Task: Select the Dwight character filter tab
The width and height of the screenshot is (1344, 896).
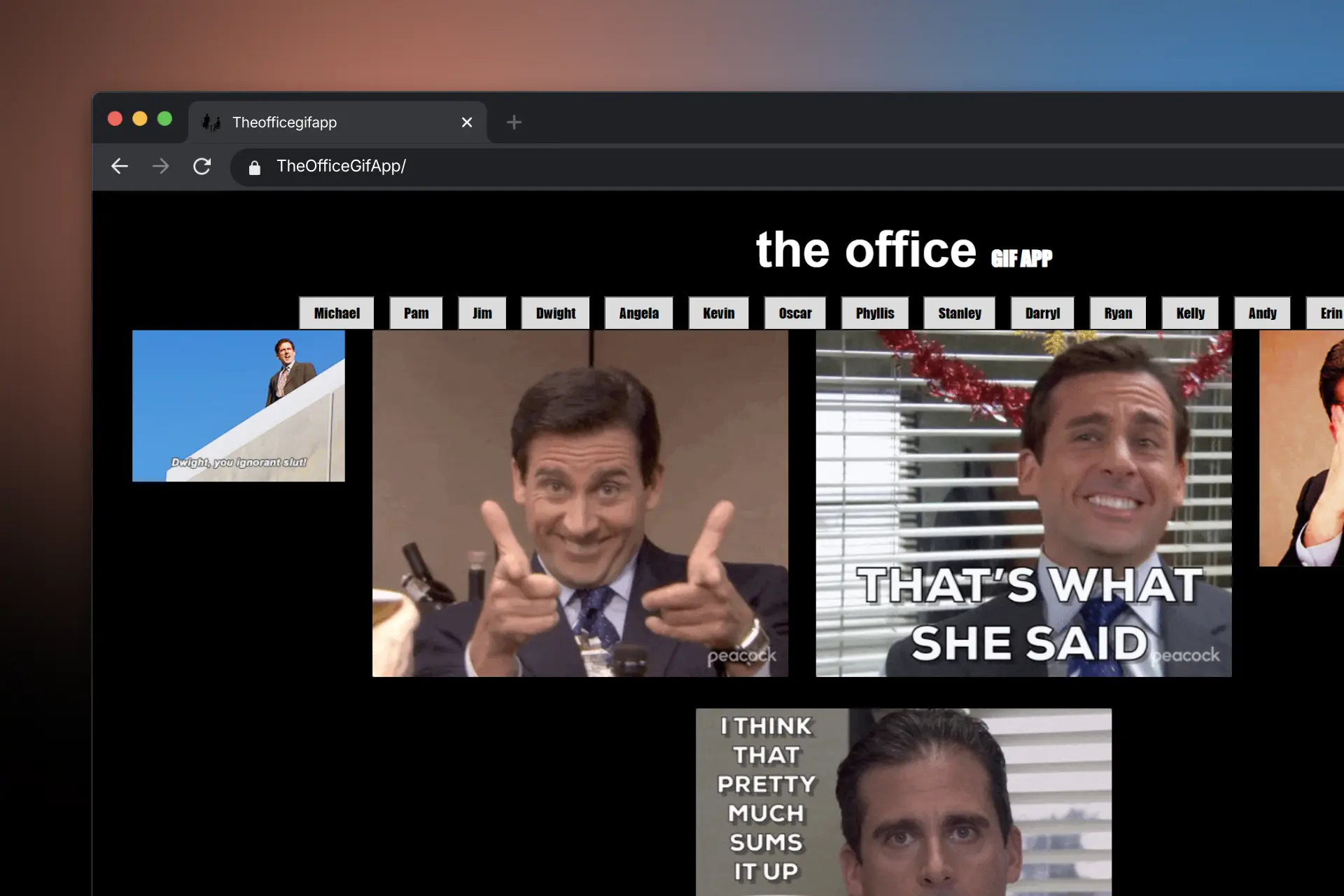Action: click(556, 312)
